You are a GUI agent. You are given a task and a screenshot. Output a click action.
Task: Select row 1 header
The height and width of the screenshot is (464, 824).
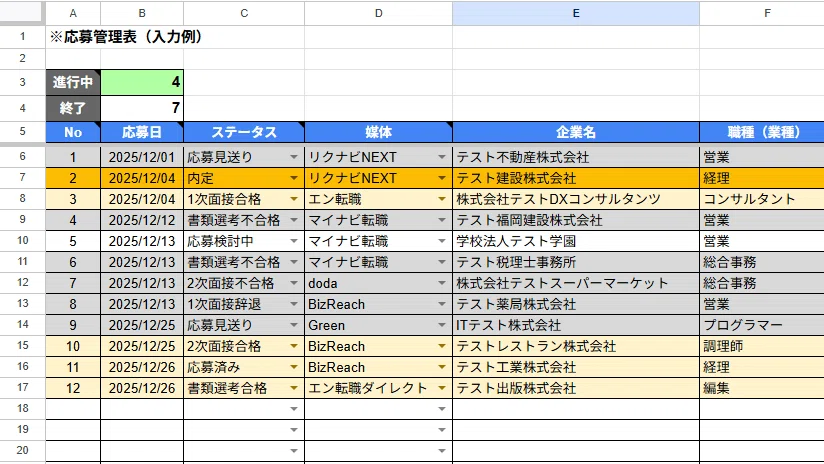point(23,37)
